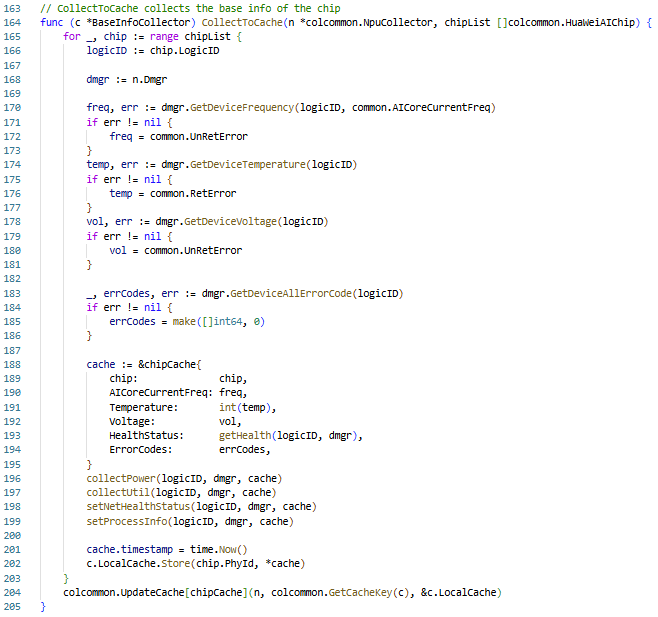Screen dimensions: 658x617
Task: Click the GetDeviceTemperature method call
Action: pos(248,165)
